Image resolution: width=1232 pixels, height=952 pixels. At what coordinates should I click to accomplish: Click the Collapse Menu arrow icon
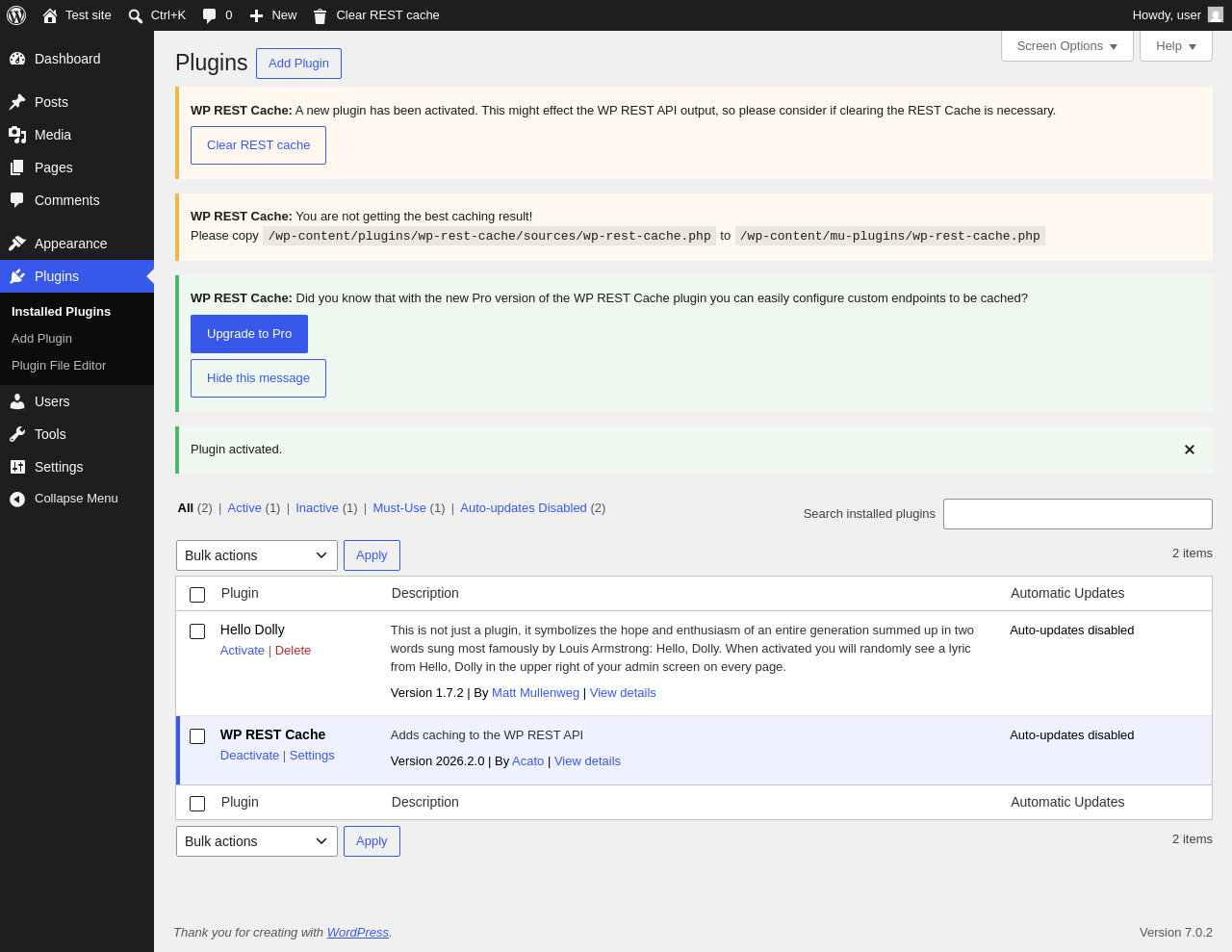tap(17, 499)
